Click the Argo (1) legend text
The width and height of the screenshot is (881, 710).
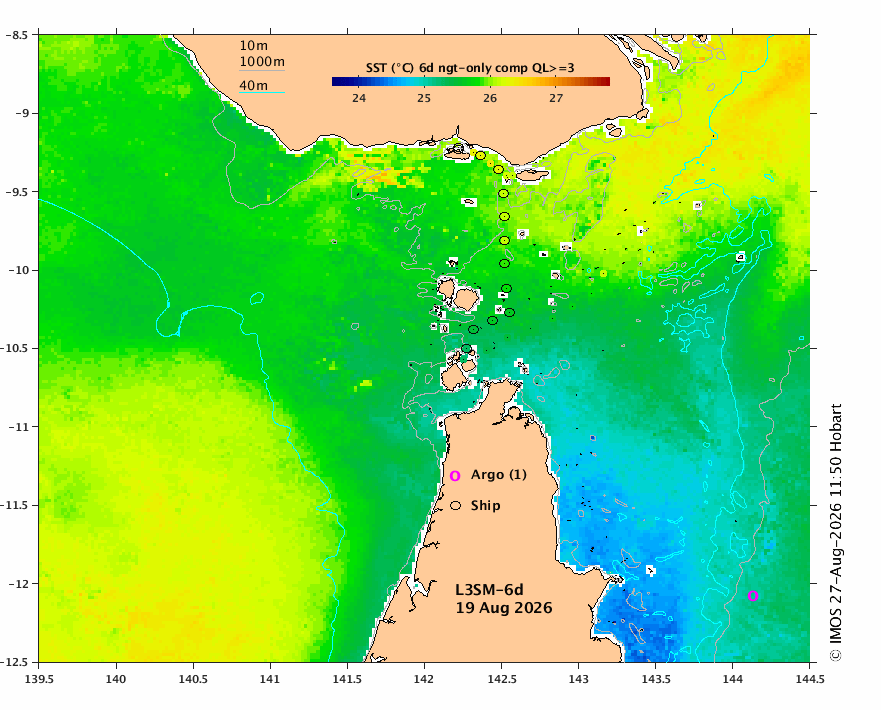coord(499,475)
